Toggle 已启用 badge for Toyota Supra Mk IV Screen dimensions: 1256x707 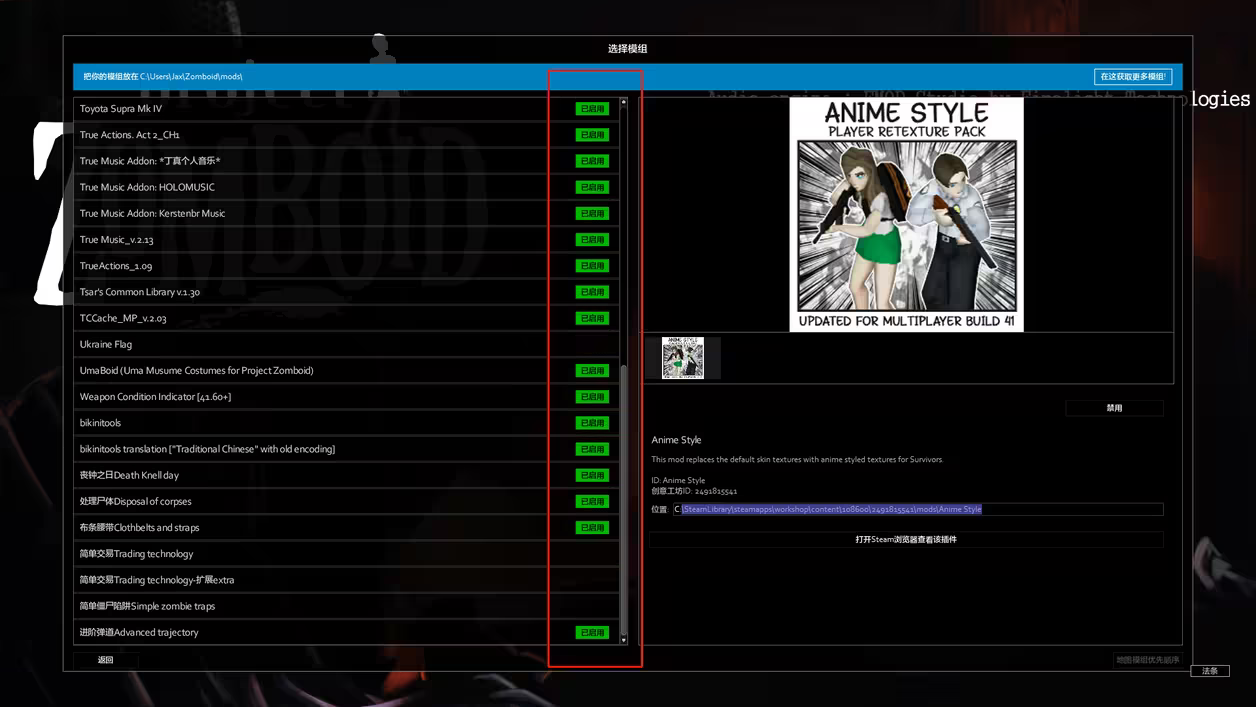click(x=592, y=108)
